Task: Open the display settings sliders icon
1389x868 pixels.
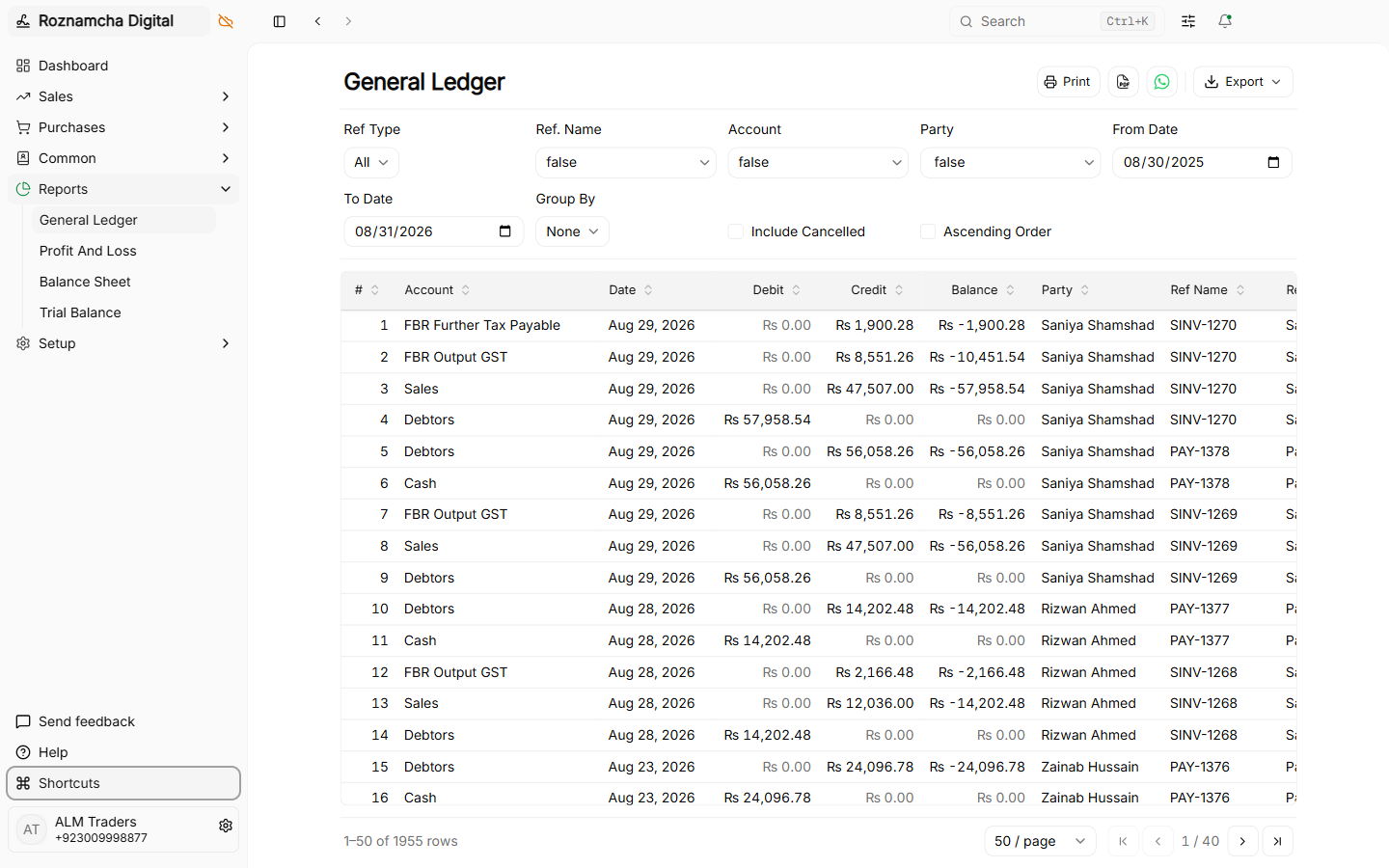Action: point(1188,21)
